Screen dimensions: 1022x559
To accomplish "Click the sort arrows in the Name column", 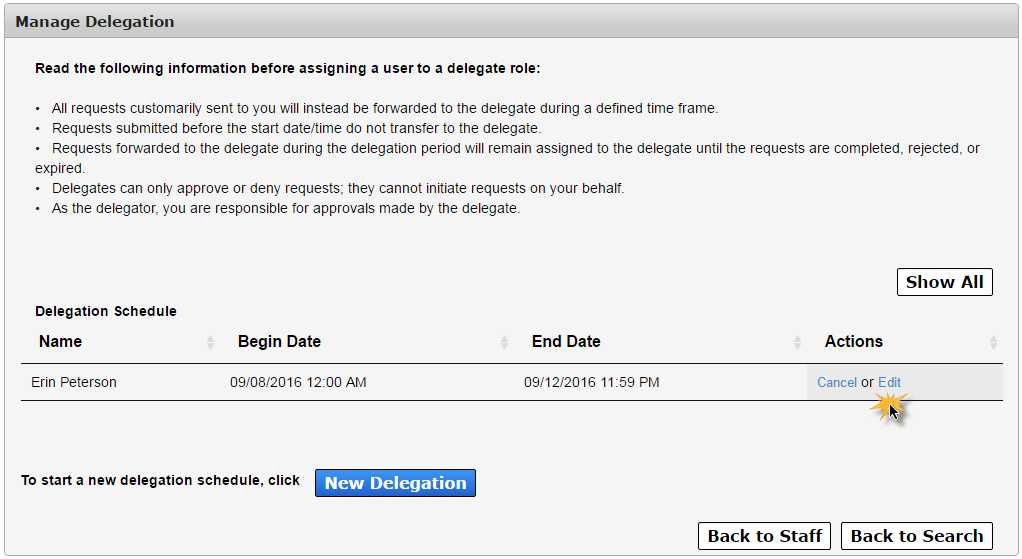I will click(x=210, y=342).
